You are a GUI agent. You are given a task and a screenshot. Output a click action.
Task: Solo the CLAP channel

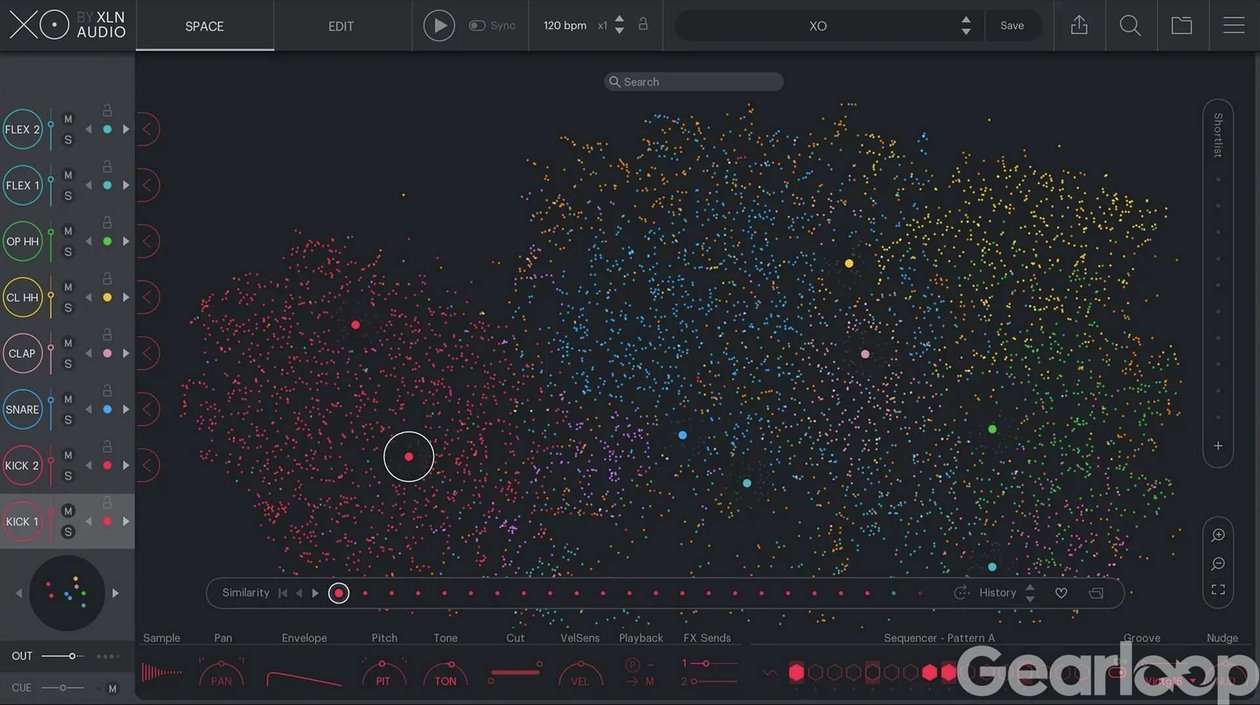pos(68,364)
